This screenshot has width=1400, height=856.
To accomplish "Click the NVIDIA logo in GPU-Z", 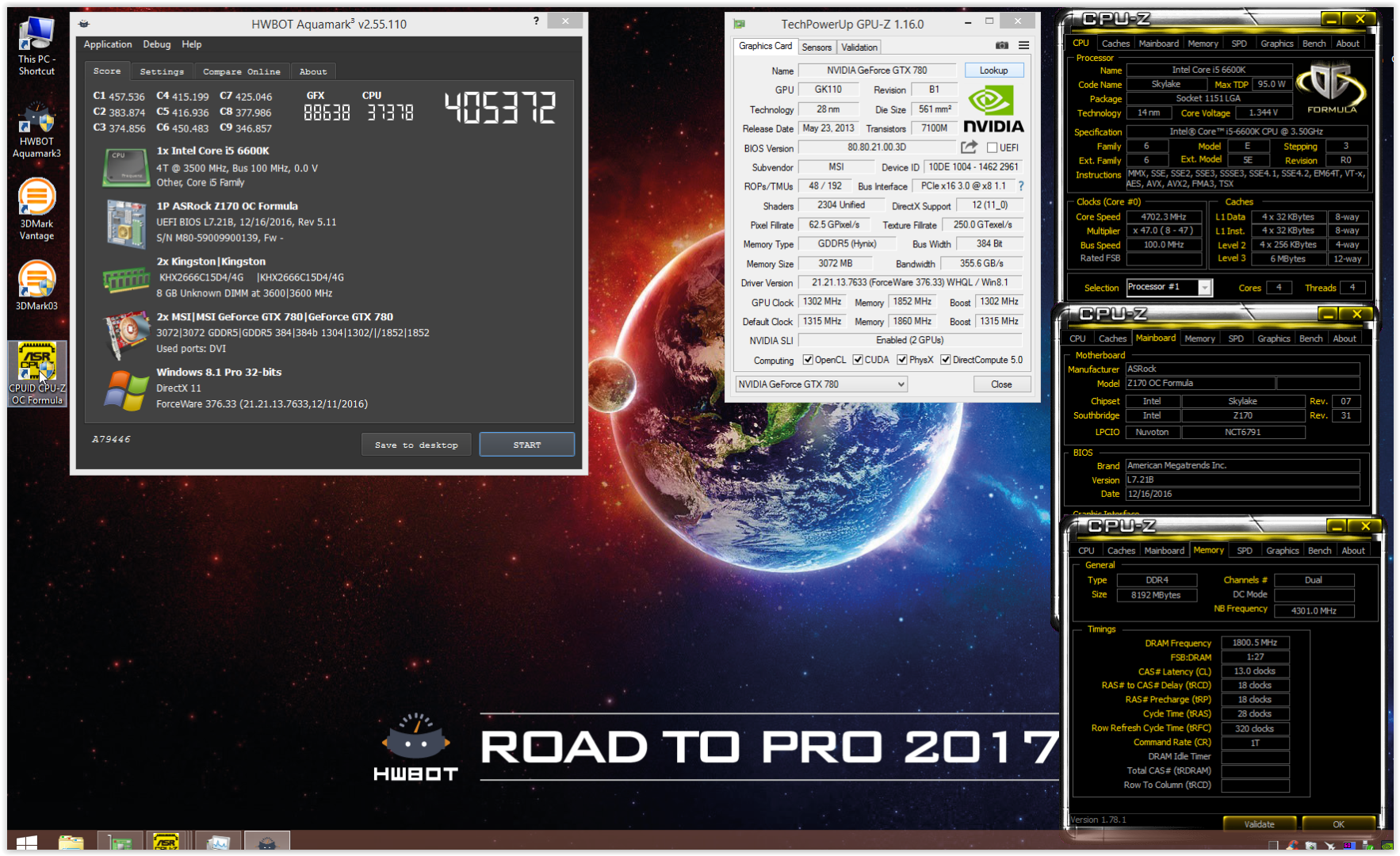I will click(x=993, y=109).
